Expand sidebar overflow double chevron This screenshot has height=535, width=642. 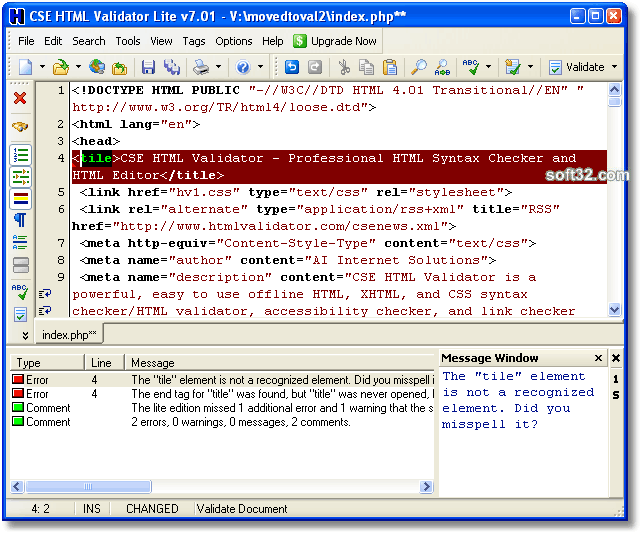[25, 336]
